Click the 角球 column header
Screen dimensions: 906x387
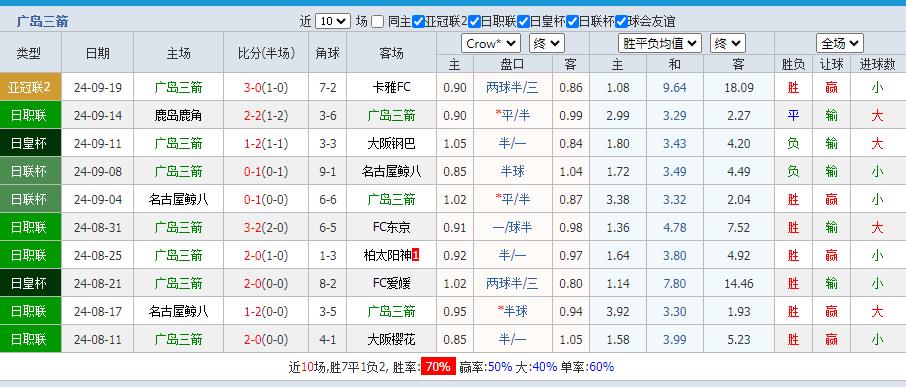pos(328,53)
